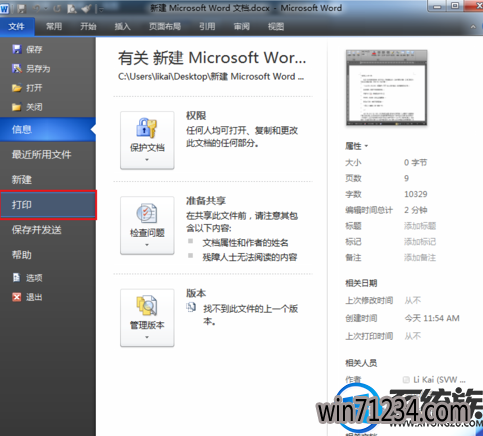The image size is (483, 436).
Task: Switch to the 审阅 ribbon tab
Action: [242, 26]
